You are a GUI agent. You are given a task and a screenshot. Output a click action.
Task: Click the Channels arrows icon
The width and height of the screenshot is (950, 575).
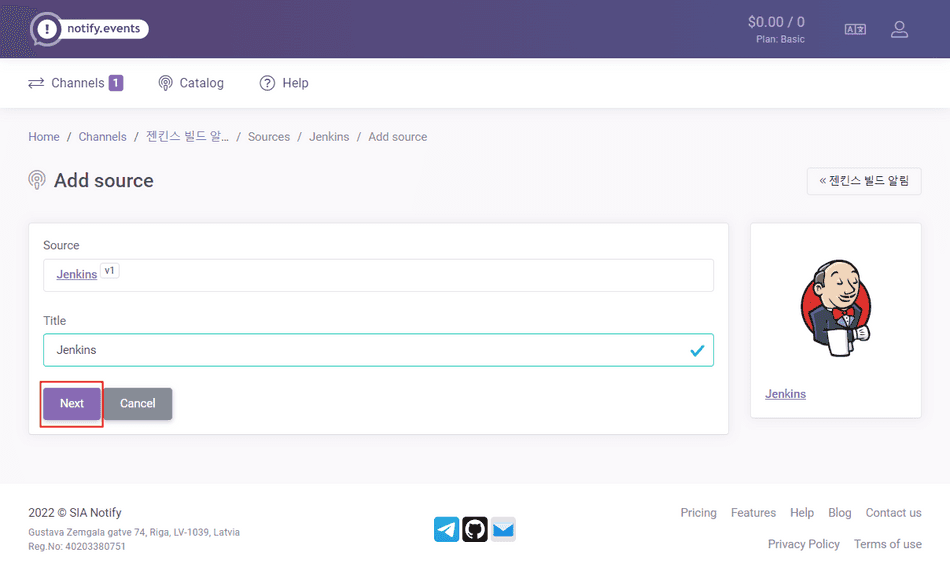point(36,83)
